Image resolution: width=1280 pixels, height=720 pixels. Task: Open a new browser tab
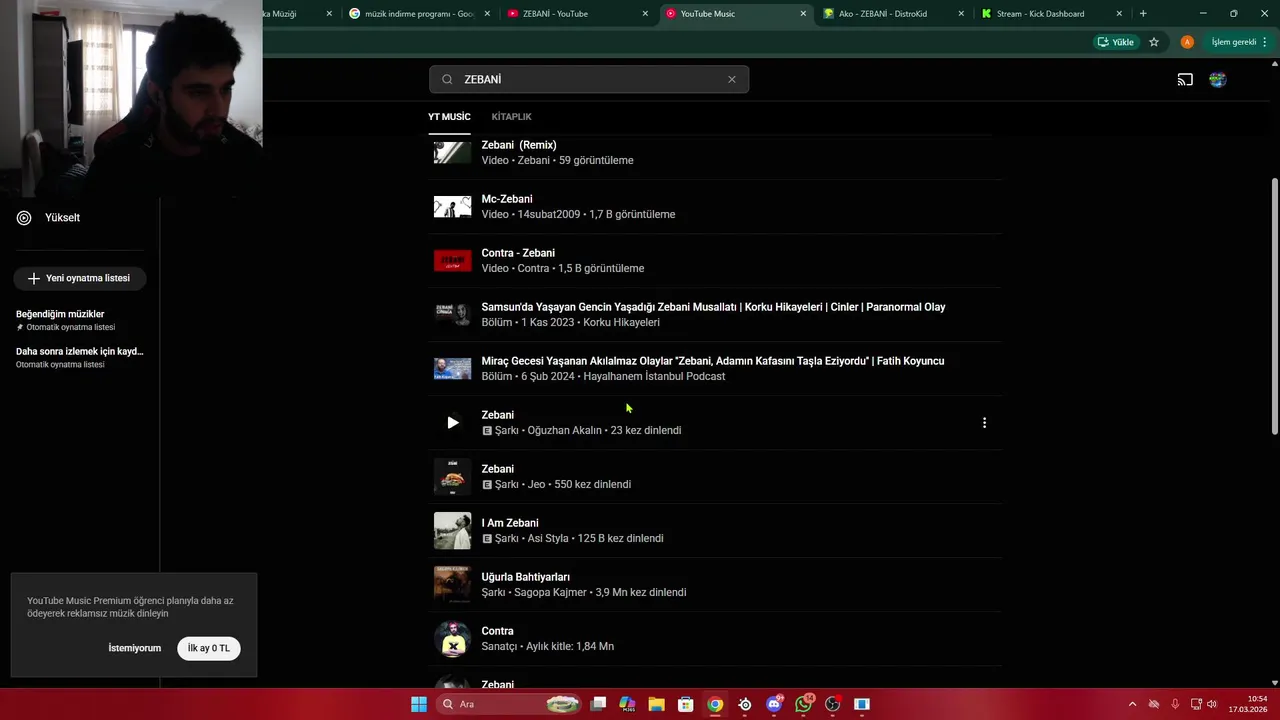(1143, 14)
